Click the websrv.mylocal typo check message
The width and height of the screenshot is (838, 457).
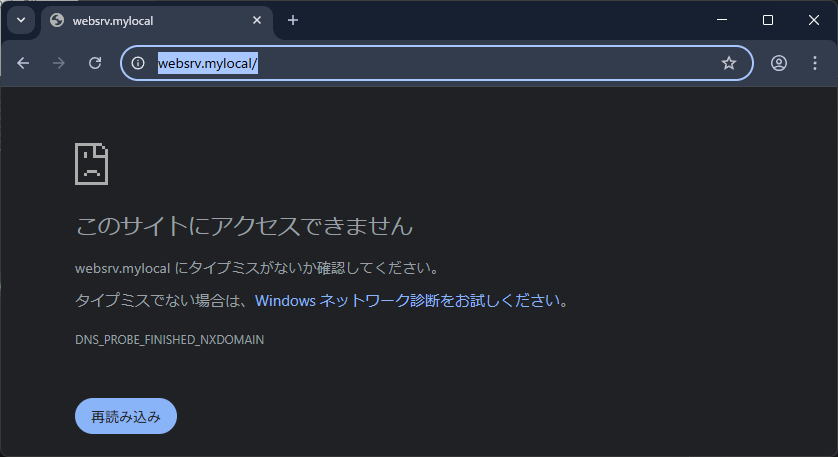pos(257,268)
